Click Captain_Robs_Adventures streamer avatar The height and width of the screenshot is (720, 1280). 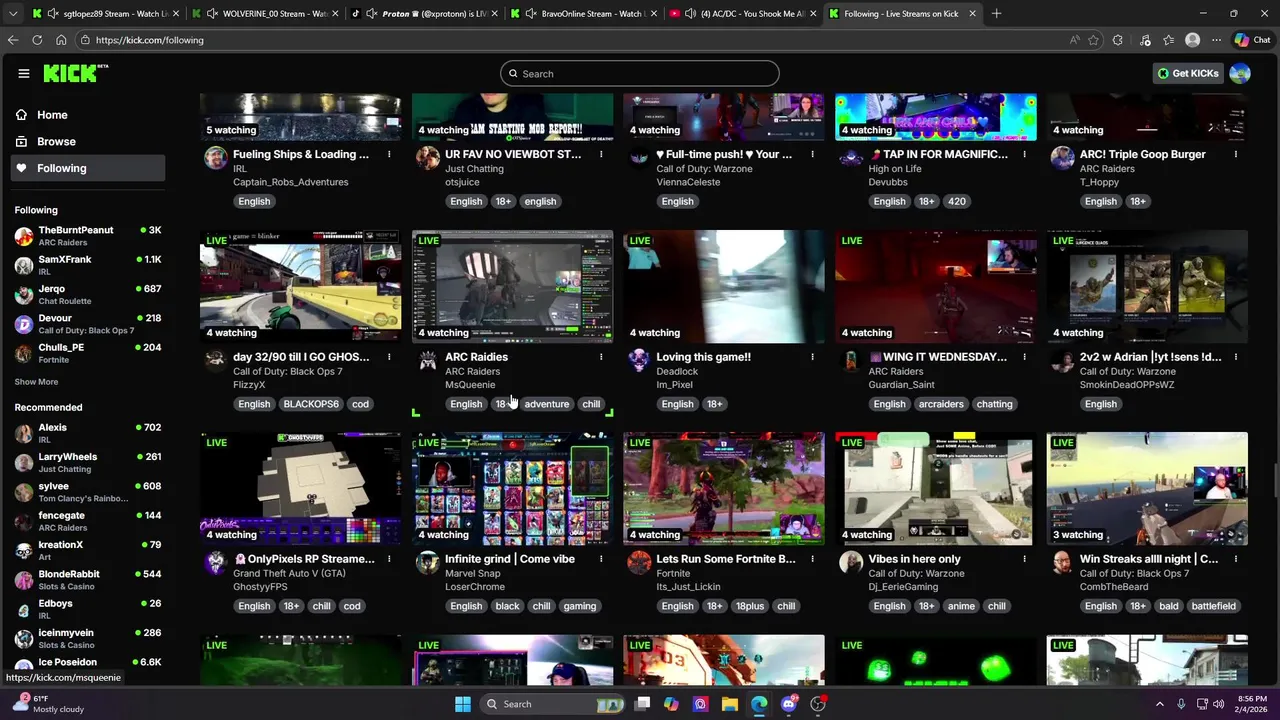point(215,158)
